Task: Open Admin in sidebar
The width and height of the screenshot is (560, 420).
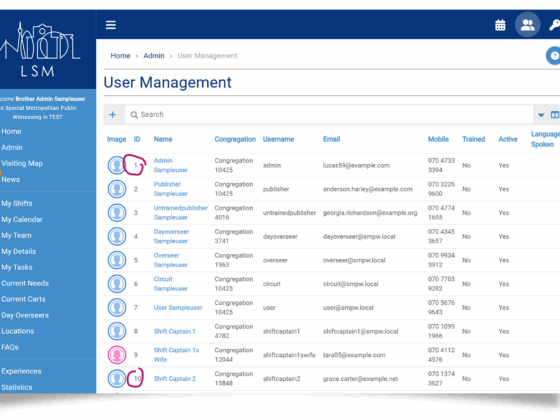Action: pos(12,148)
